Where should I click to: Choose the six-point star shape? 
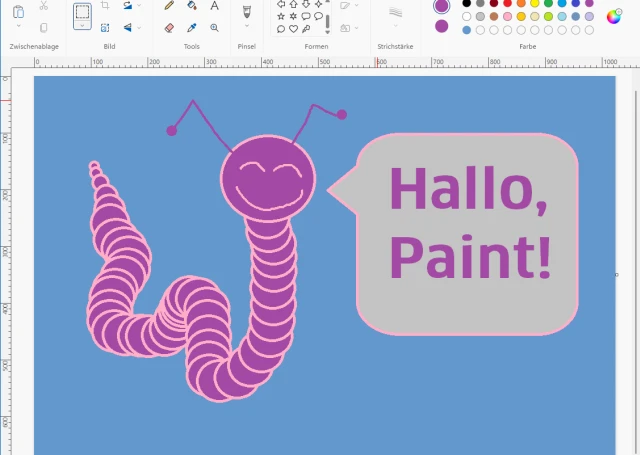tap(293, 16)
